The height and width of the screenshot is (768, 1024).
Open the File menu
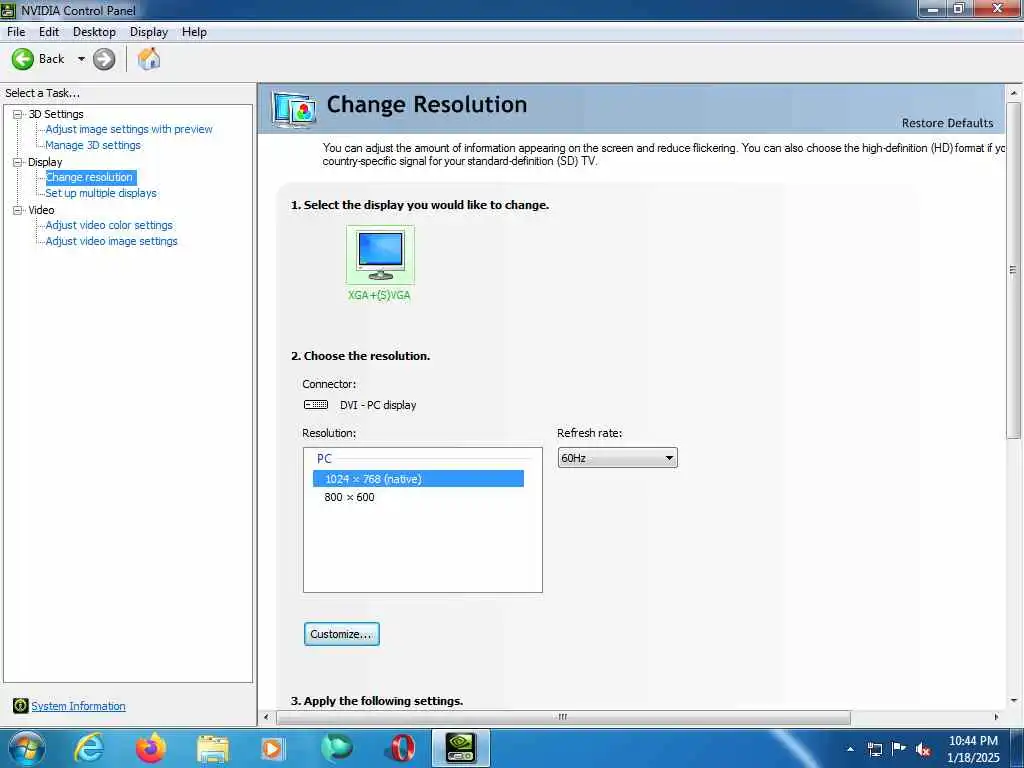coord(16,32)
